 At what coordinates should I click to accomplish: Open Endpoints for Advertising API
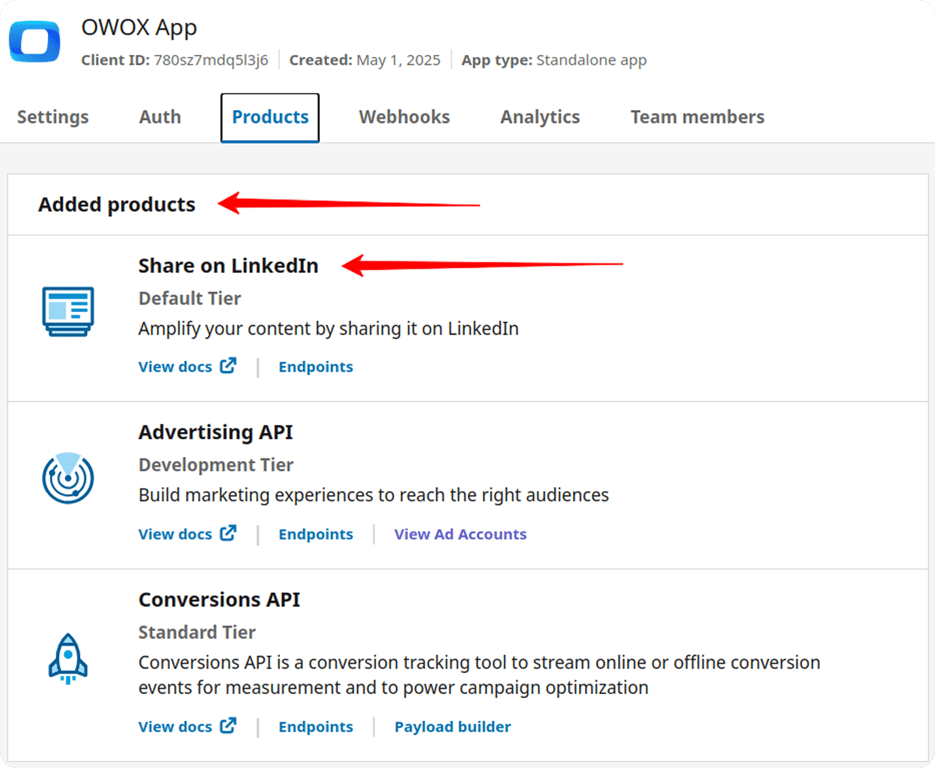(316, 534)
